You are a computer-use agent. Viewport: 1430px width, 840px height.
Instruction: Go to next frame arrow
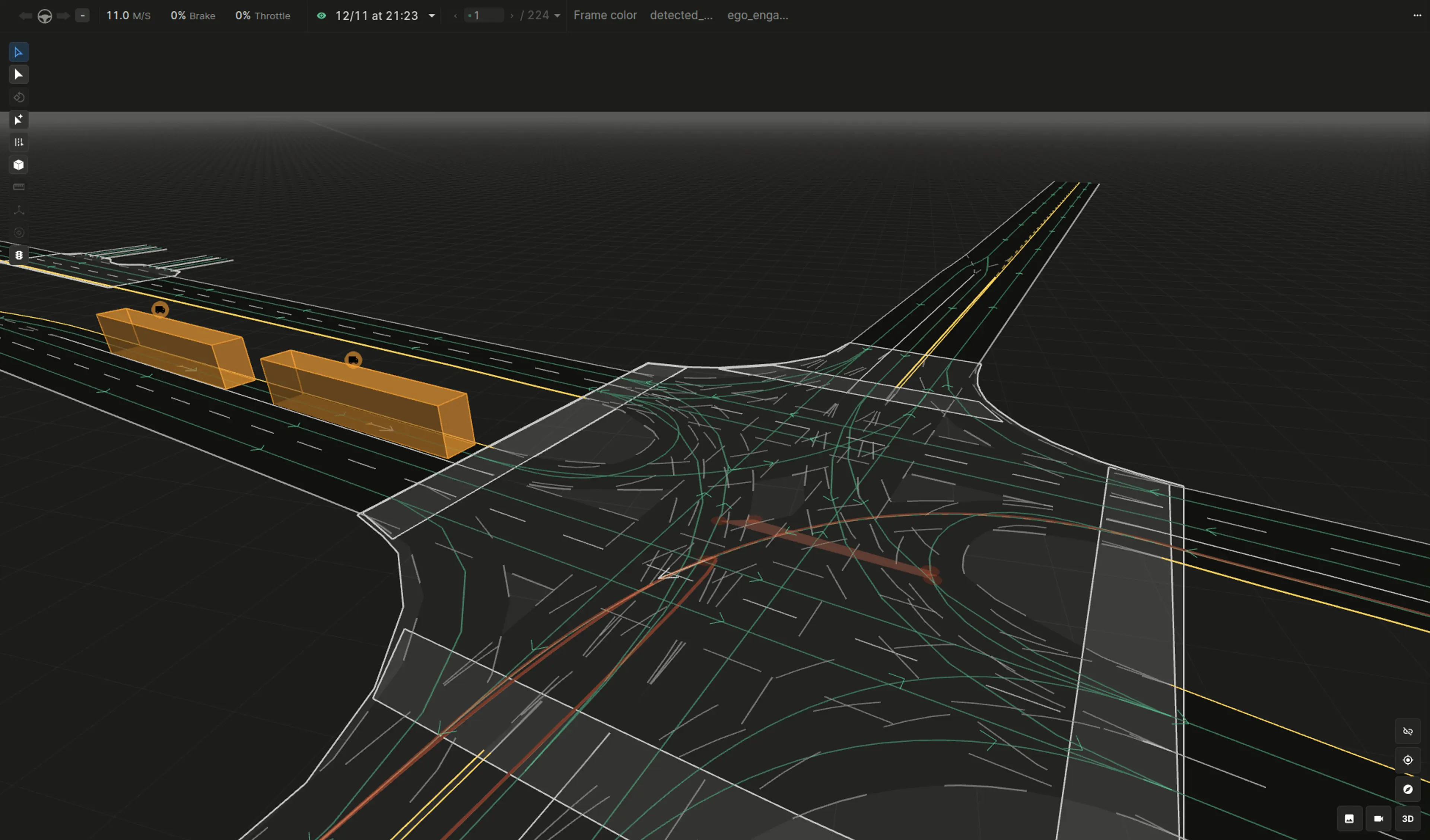coord(512,16)
